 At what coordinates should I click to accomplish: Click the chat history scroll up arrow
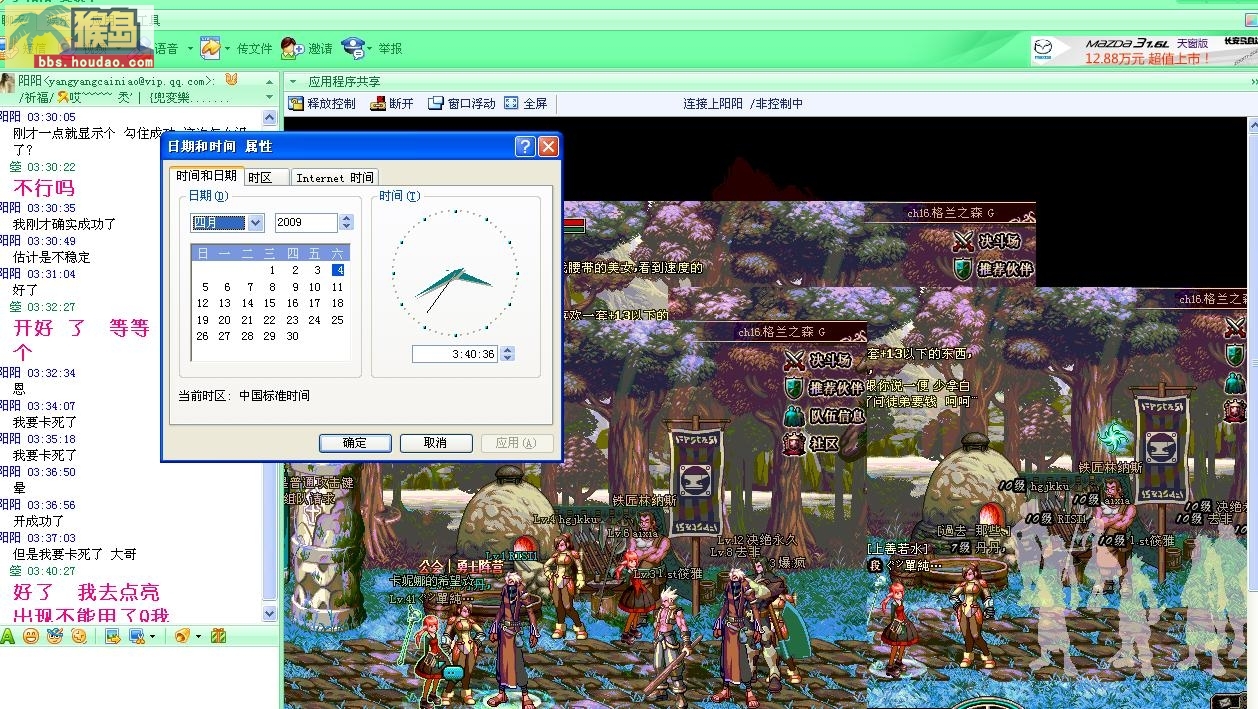(270, 117)
